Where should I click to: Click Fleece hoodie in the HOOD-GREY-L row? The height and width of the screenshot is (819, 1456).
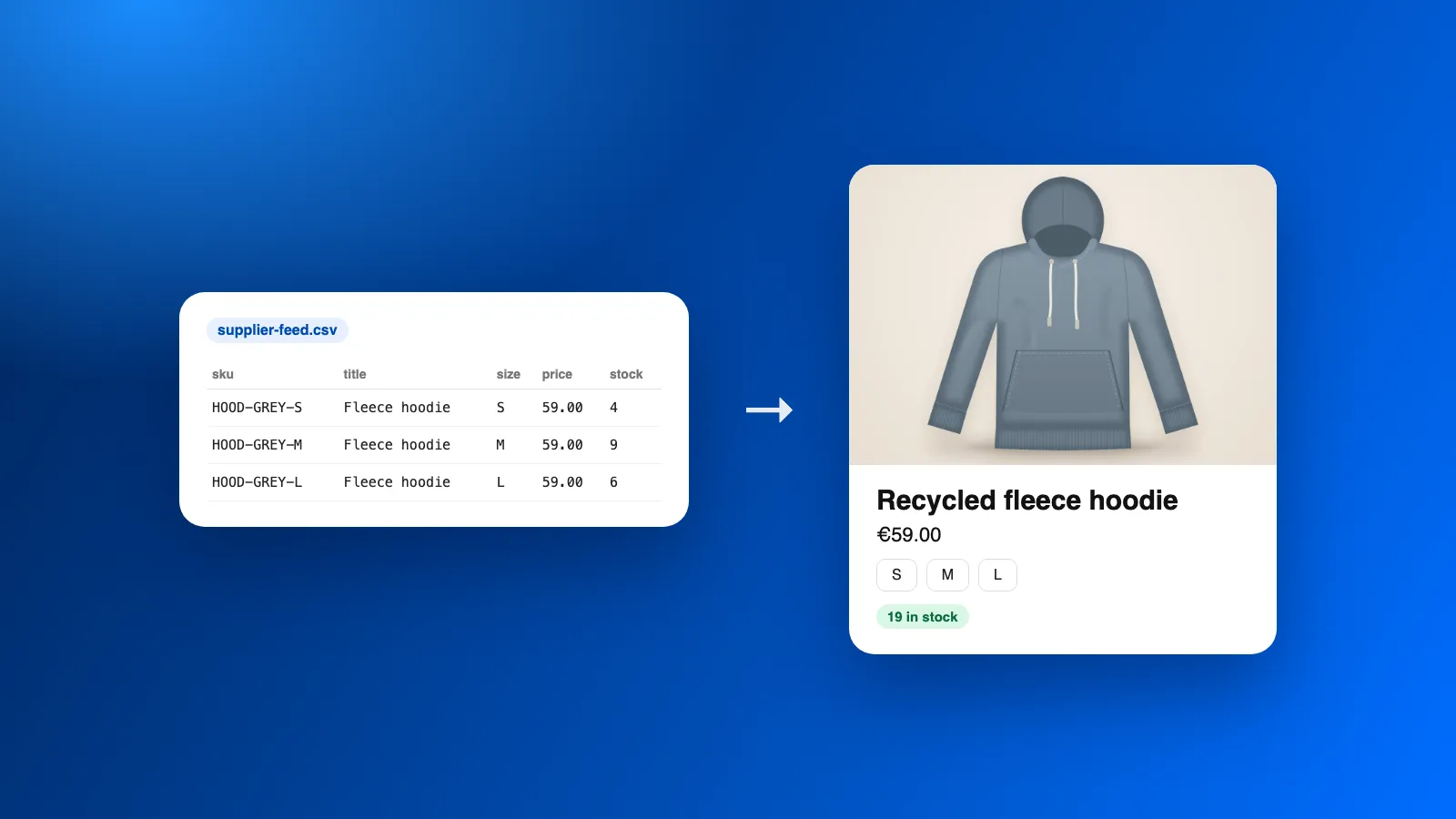(397, 482)
